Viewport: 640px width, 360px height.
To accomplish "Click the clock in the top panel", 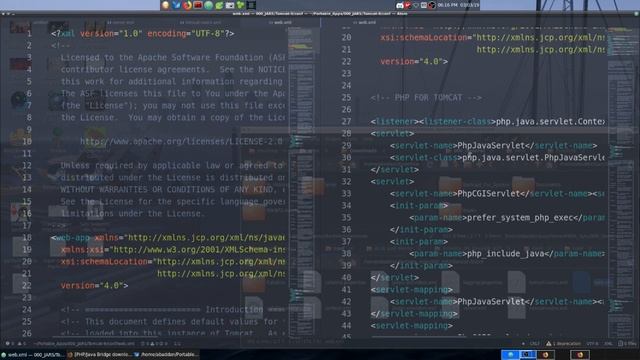I will coord(458,5).
